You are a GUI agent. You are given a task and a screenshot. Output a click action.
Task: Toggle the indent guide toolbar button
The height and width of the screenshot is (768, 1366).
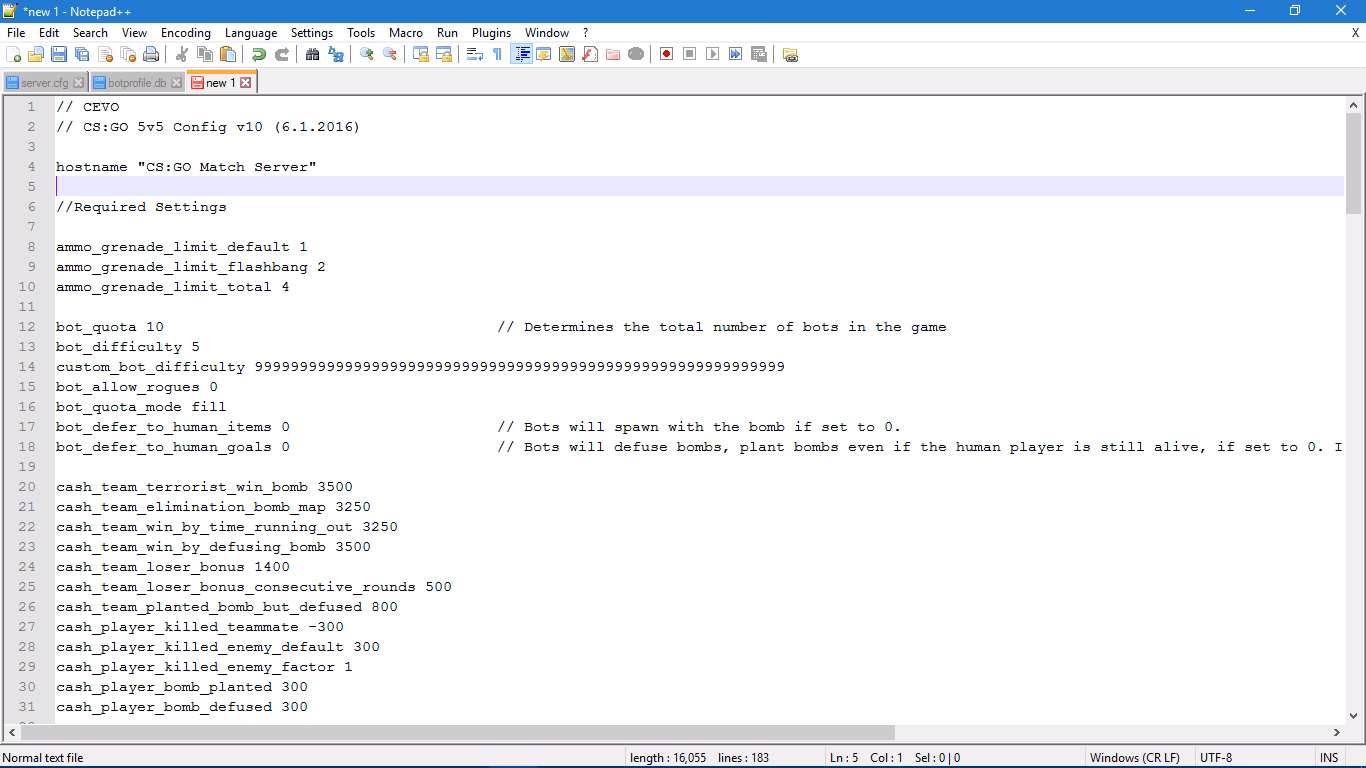pyautogui.click(x=521, y=54)
